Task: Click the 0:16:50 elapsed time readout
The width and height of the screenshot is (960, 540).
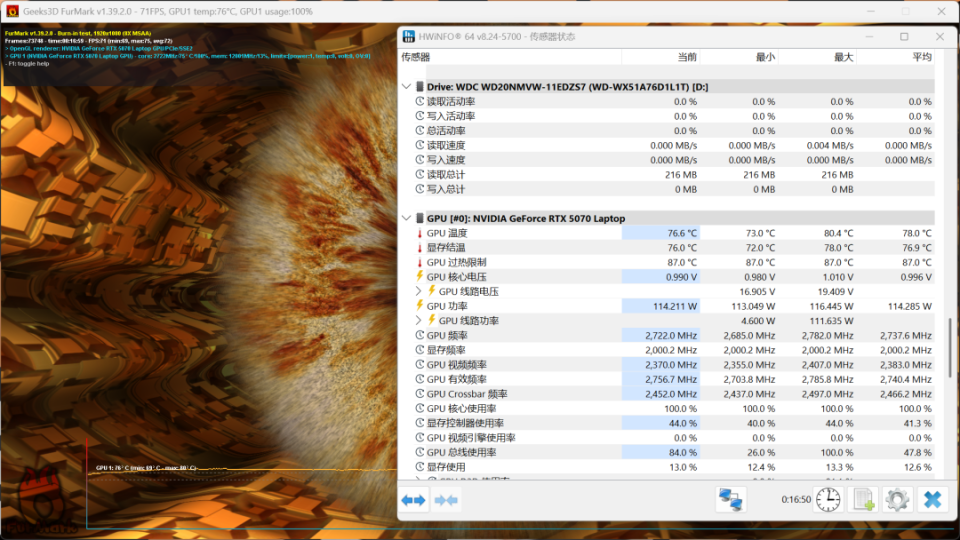Action: (x=796, y=500)
